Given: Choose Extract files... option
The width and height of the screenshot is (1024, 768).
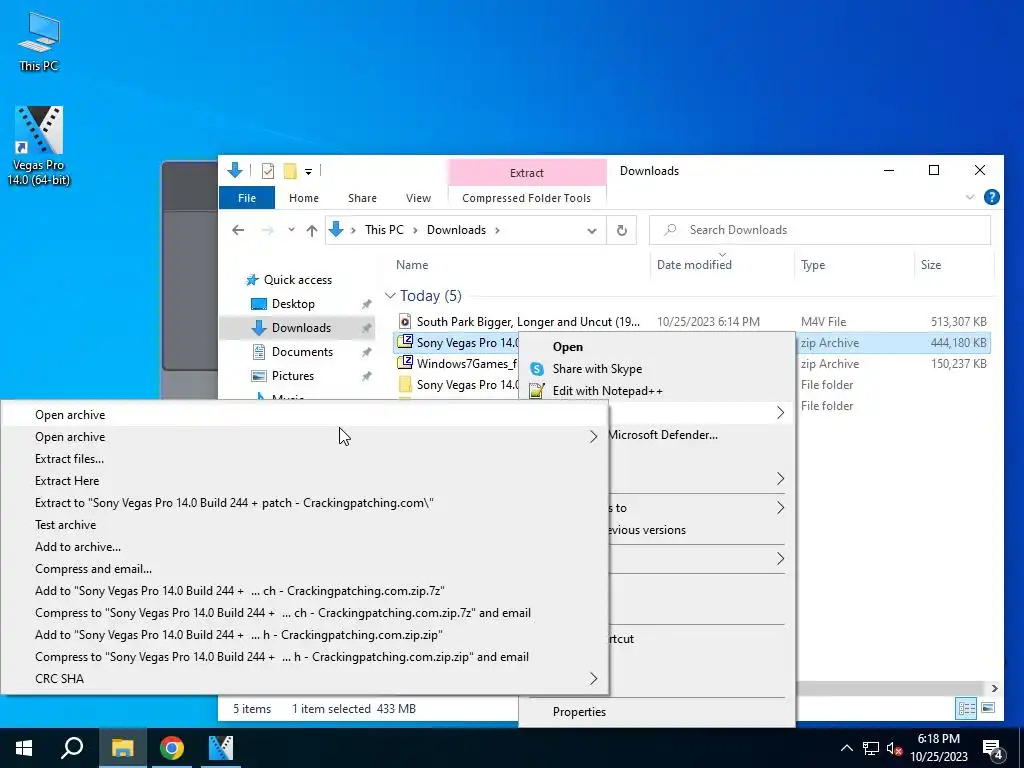Looking at the screenshot, I should (304, 458).
